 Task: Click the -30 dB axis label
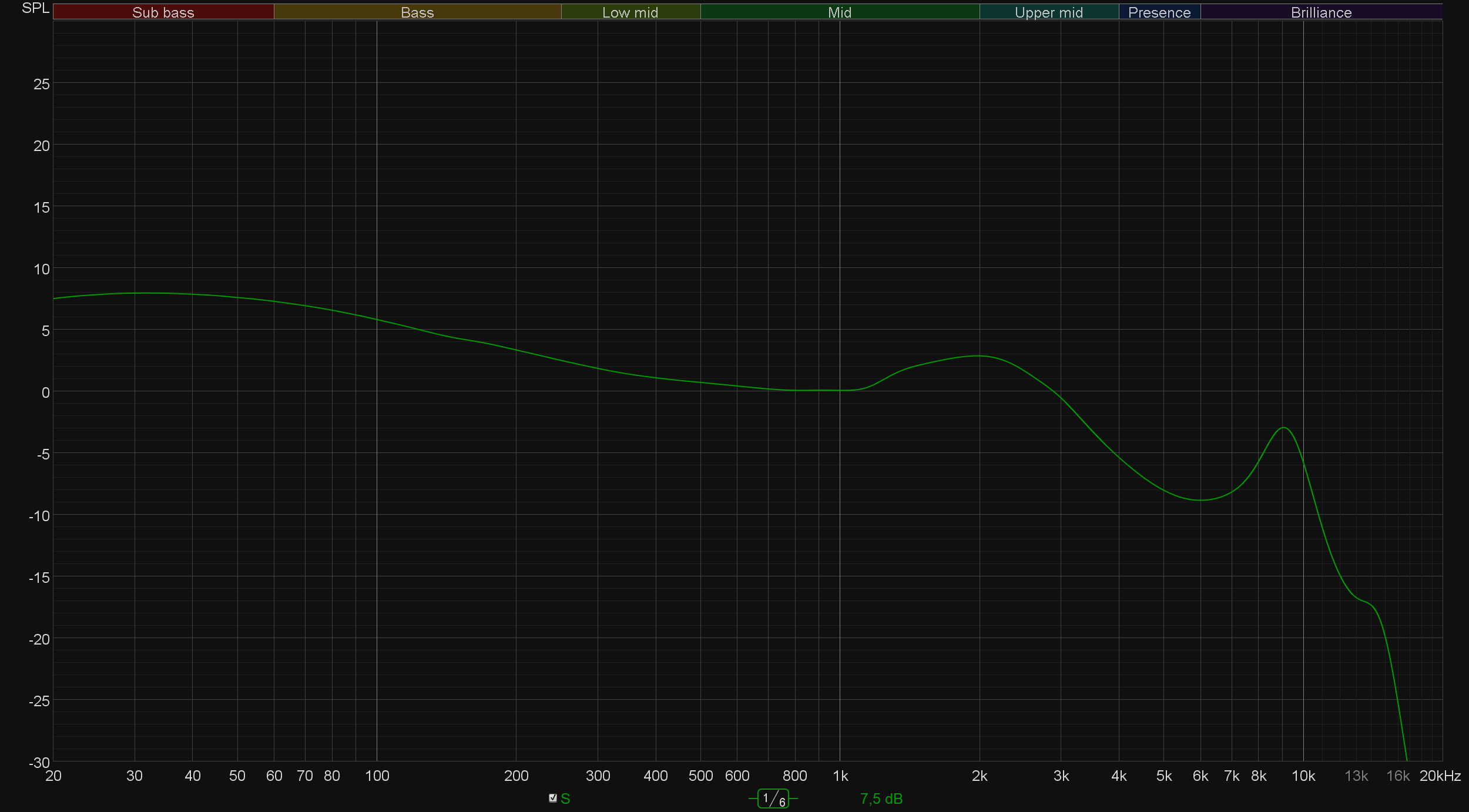tap(39, 763)
